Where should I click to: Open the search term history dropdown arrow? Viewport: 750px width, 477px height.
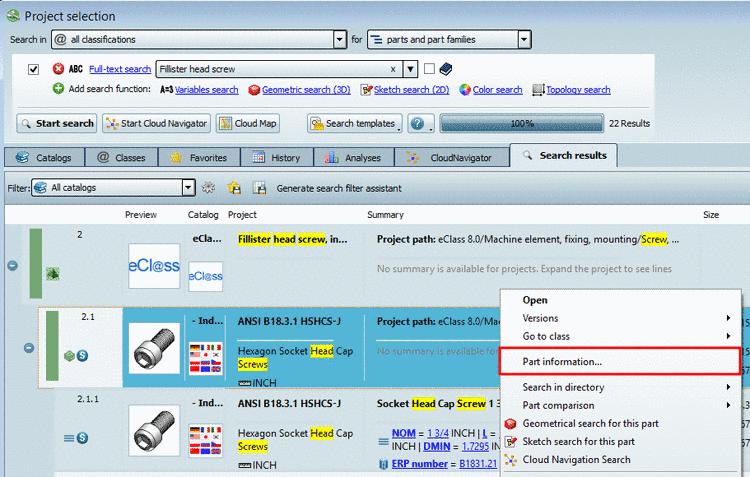coord(410,69)
